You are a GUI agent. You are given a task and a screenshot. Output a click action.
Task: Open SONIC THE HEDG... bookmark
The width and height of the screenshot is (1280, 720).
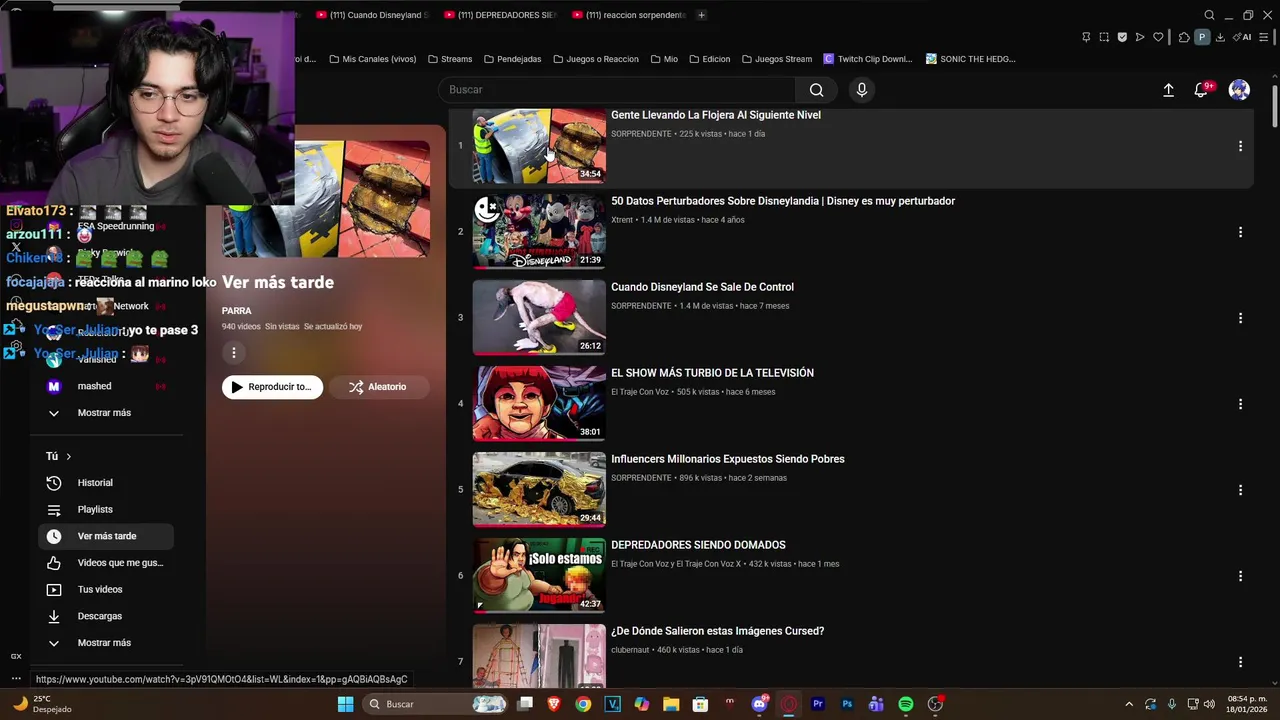click(970, 59)
